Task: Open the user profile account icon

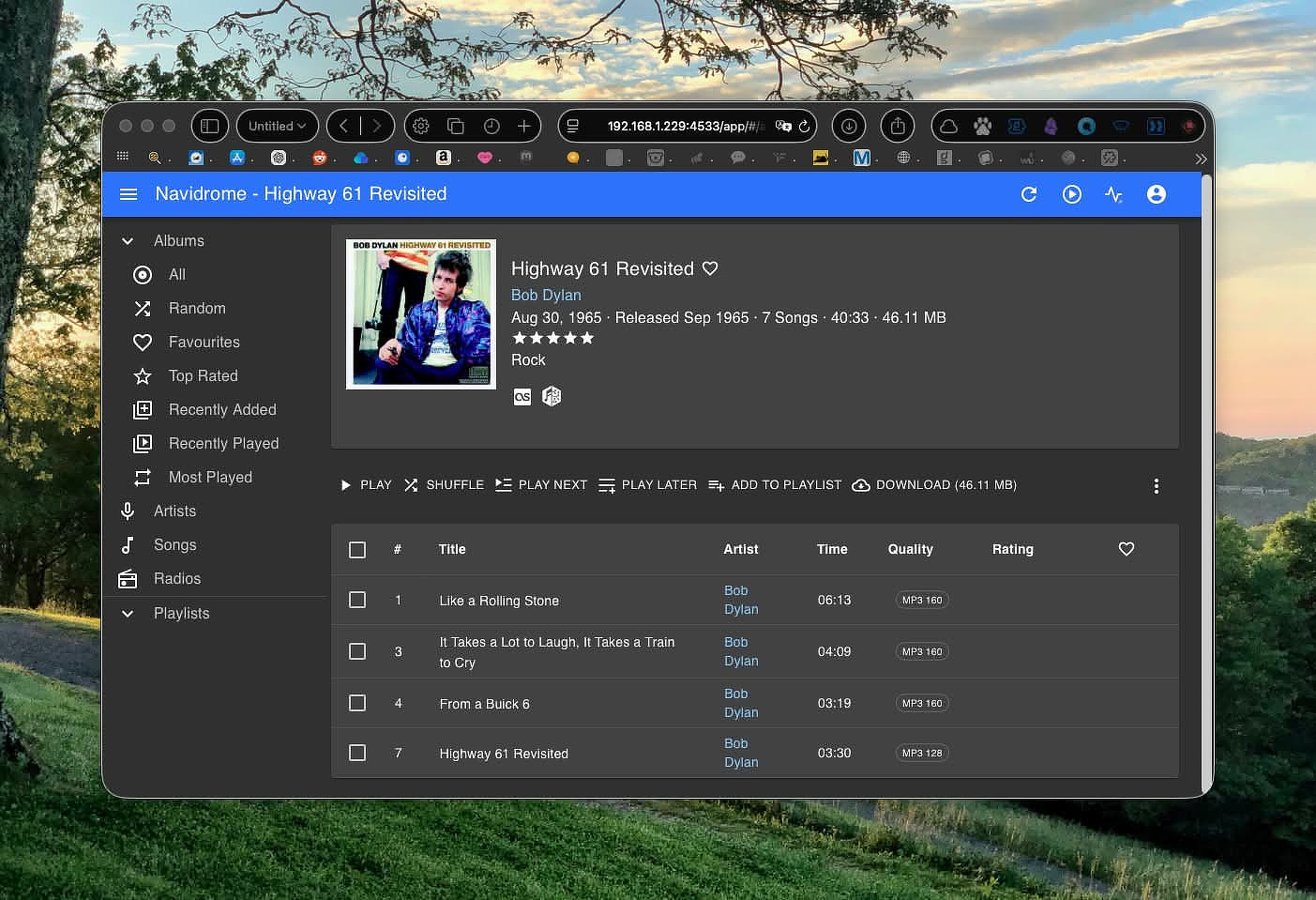Action: coord(1157,194)
